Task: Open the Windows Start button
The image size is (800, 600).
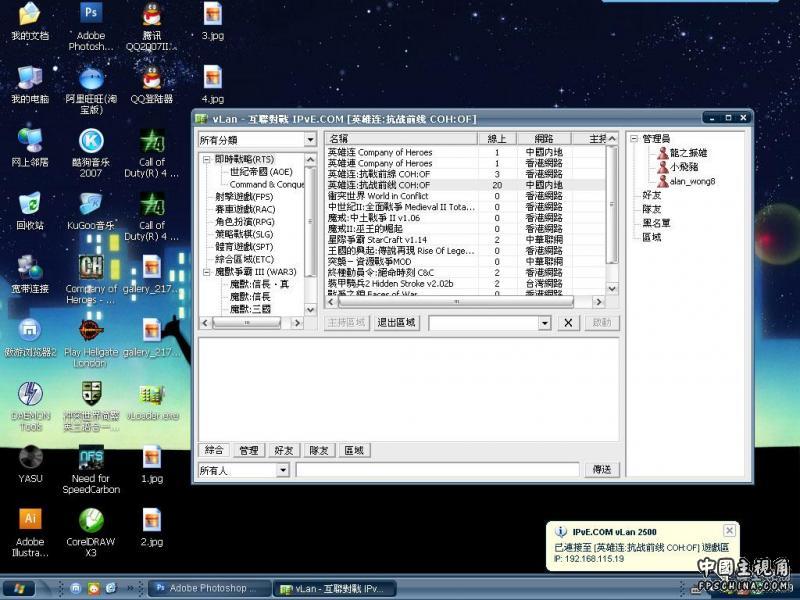Action: click(x=18, y=589)
